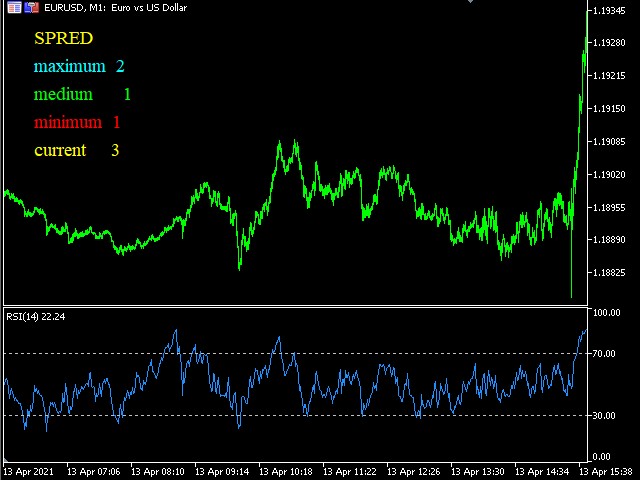
Task: Click the EURUSD, M1 chart title text
Action: 116,7
